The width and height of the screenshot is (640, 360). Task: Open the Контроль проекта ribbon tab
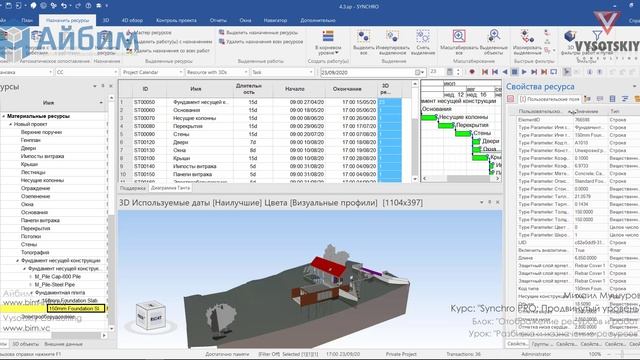point(176,20)
